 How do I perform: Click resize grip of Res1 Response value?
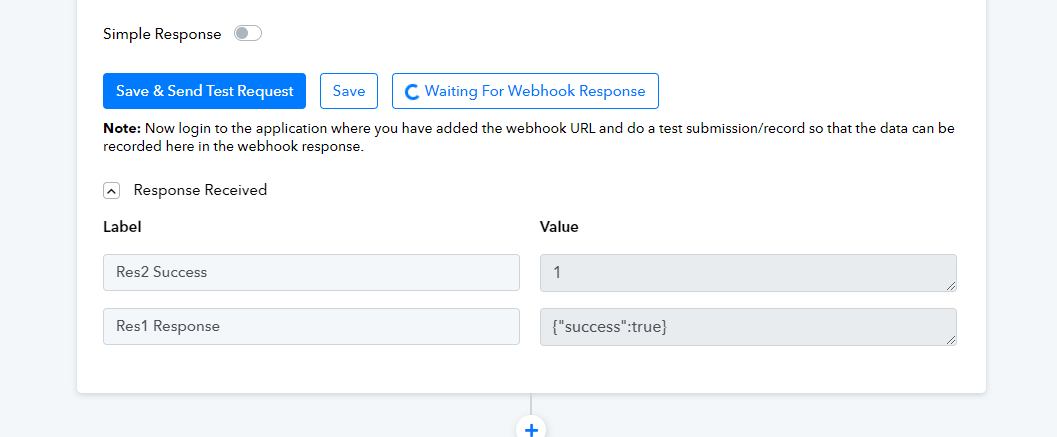click(950, 340)
